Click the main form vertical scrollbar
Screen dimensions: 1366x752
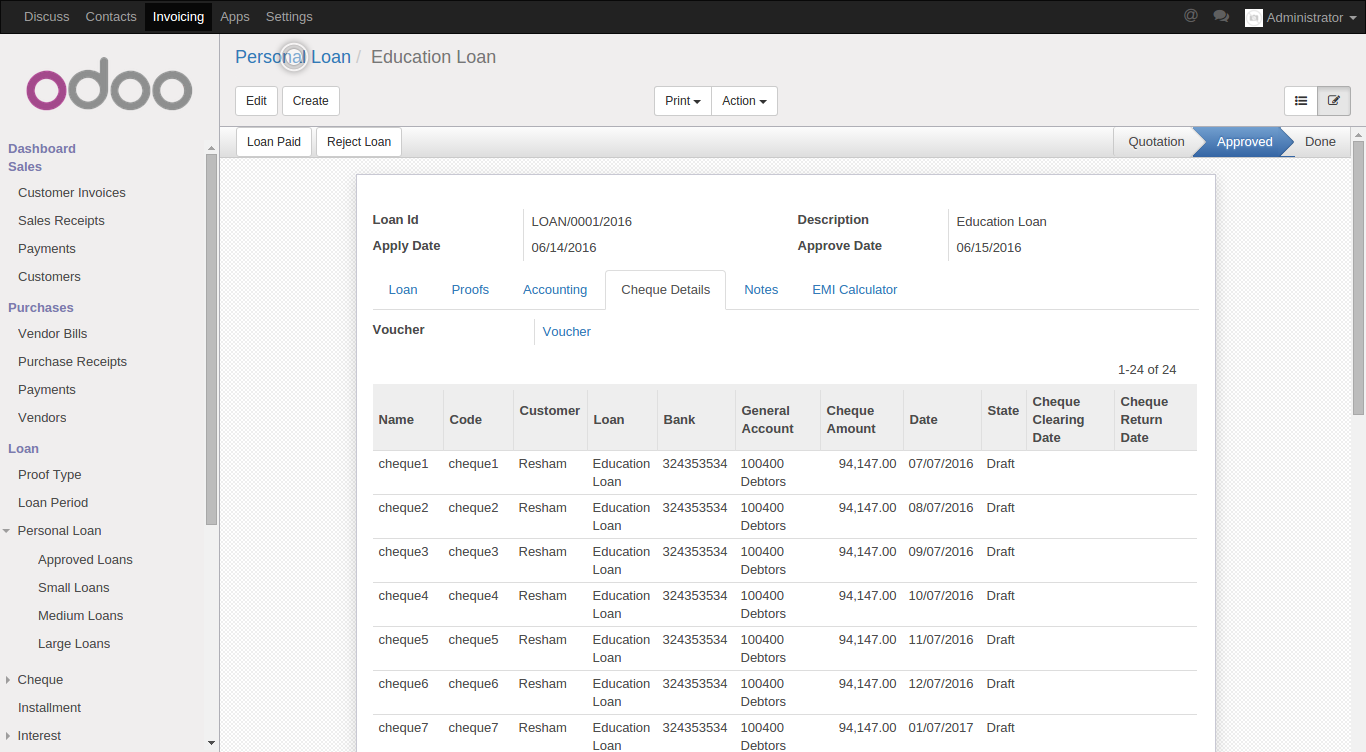(1358, 278)
